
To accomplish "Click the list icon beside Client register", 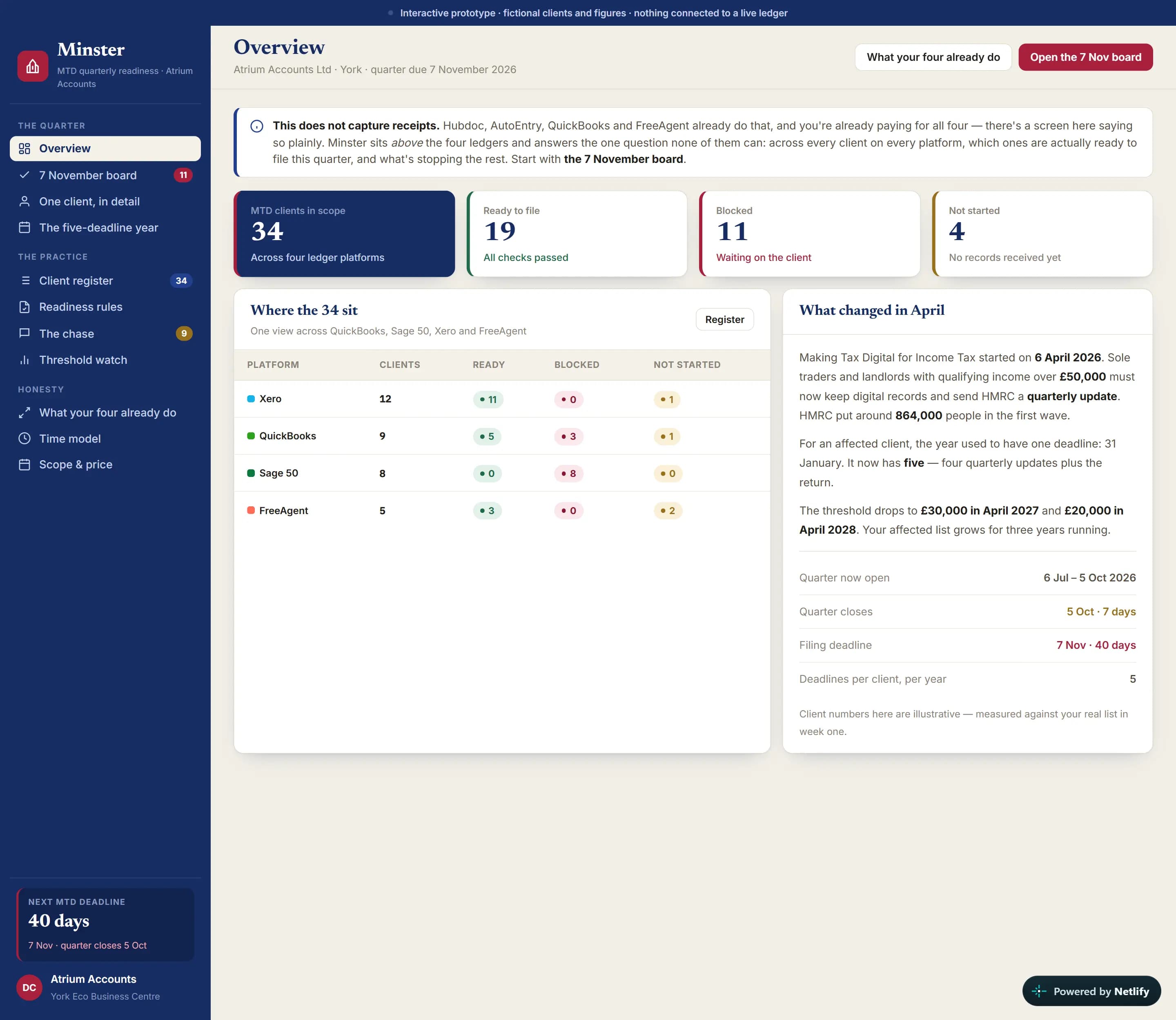I will click(24, 281).
